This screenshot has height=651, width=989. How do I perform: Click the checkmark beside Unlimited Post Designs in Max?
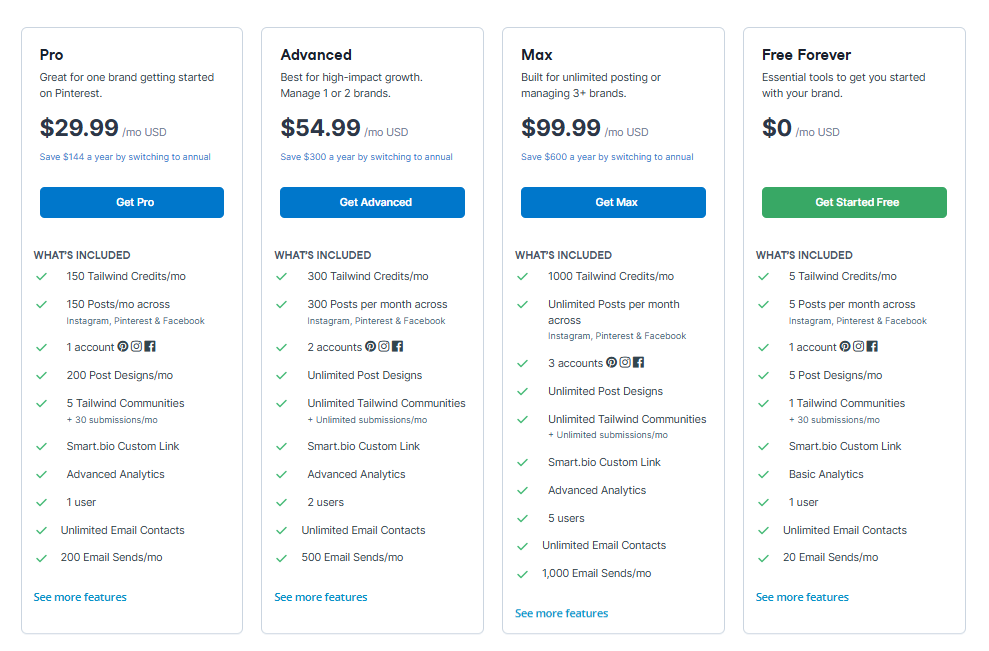click(522, 390)
